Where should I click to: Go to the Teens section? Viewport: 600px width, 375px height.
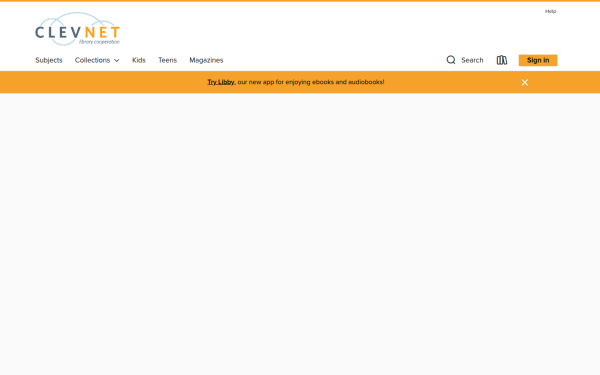[167, 60]
